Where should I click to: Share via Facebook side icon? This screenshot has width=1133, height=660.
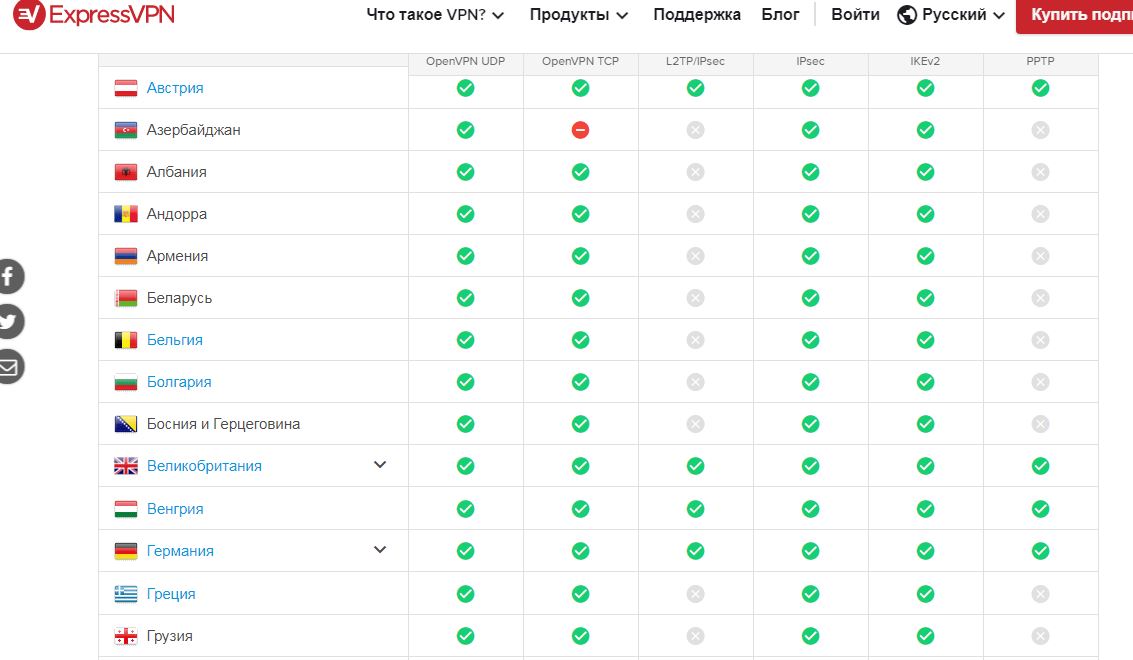point(8,276)
